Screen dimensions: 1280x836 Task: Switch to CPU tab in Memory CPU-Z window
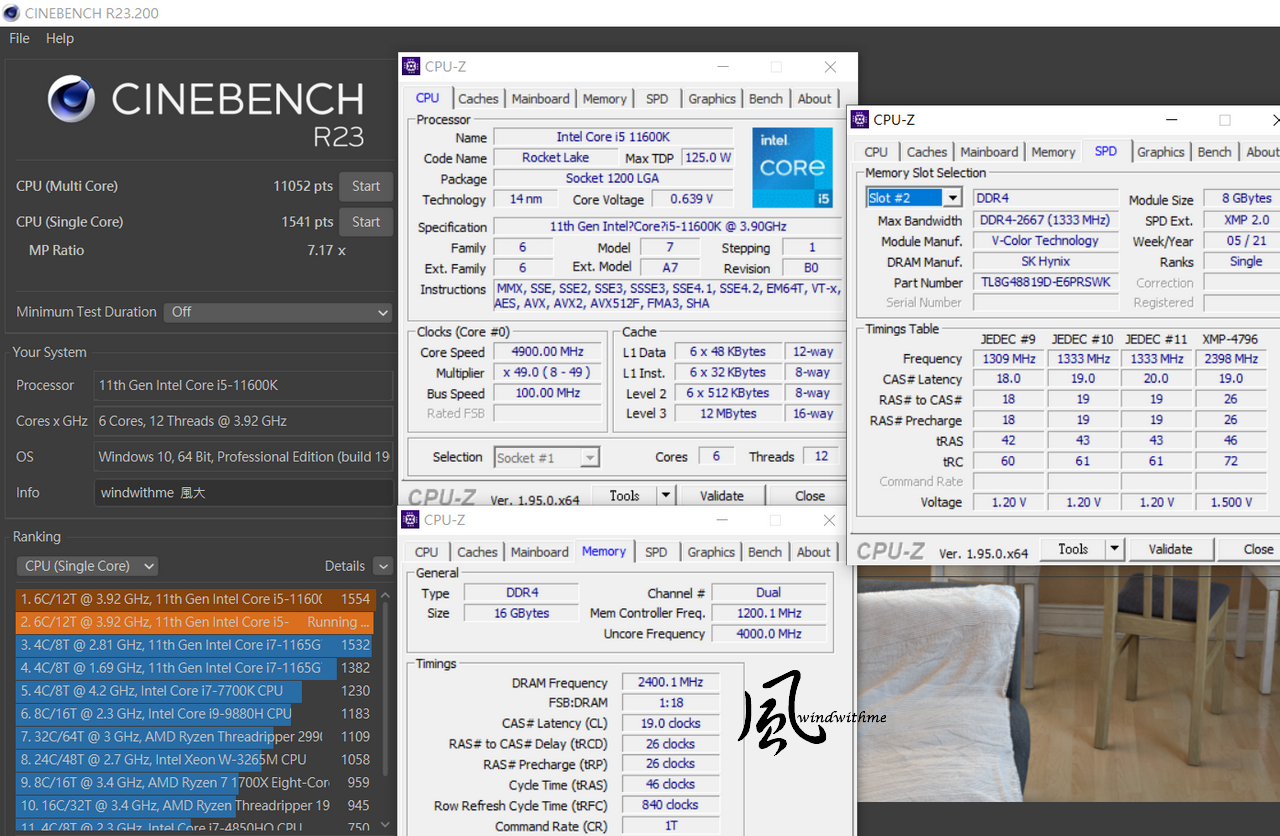coord(427,552)
